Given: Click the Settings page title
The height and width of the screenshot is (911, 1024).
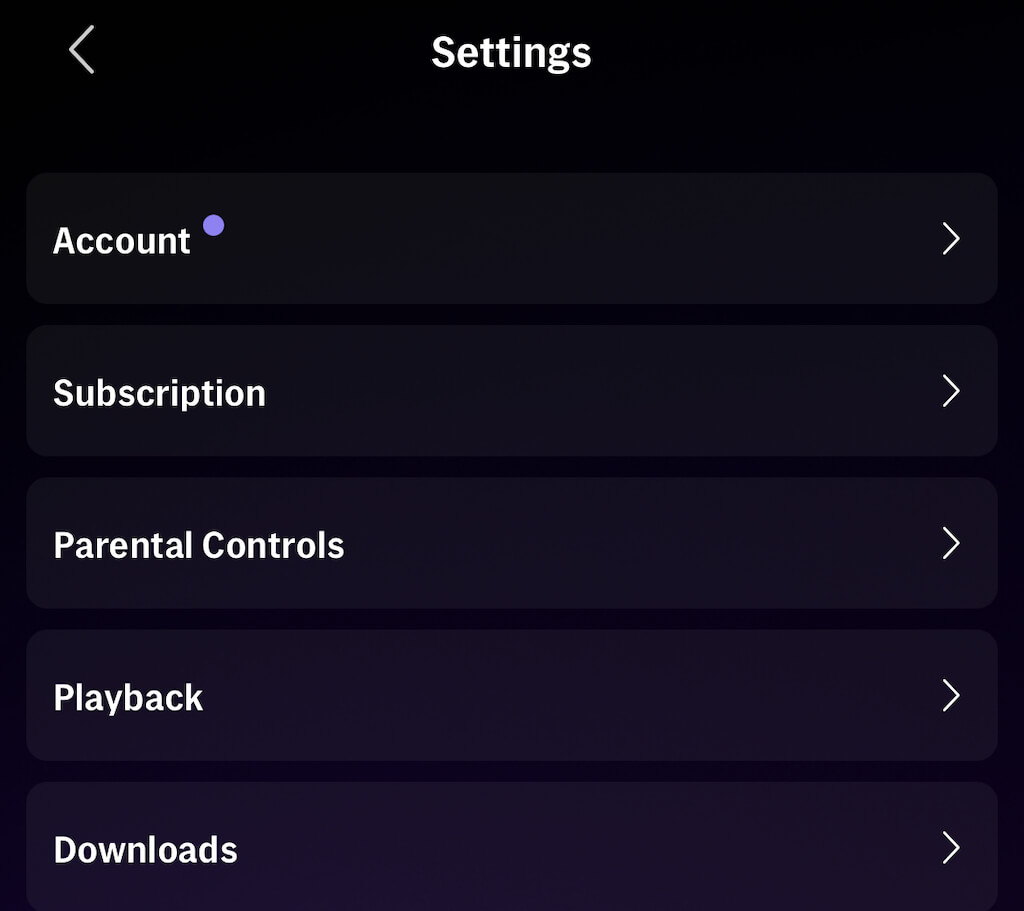Looking at the screenshot, I should (511, 52).
